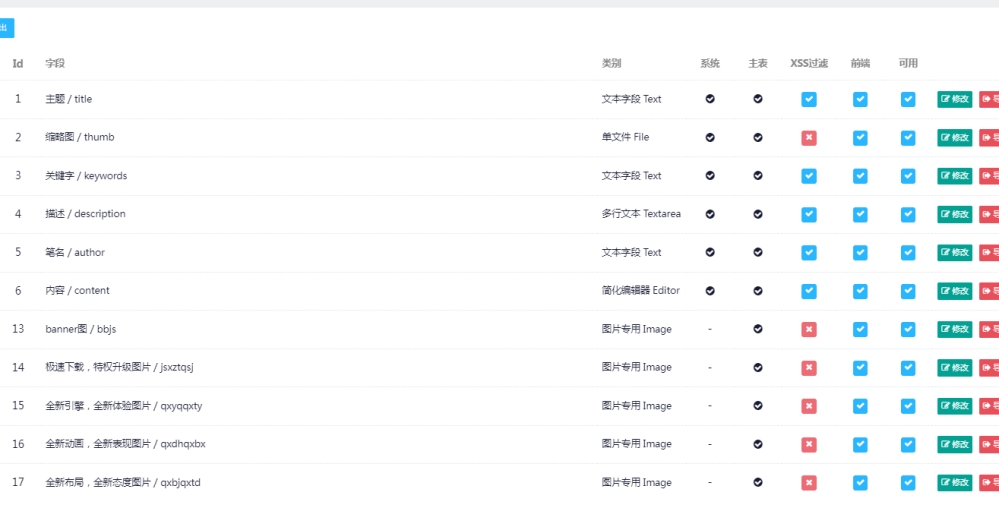Click the red export icon in title row
This screenshot has height=508, width=999.
pos(989,99)
